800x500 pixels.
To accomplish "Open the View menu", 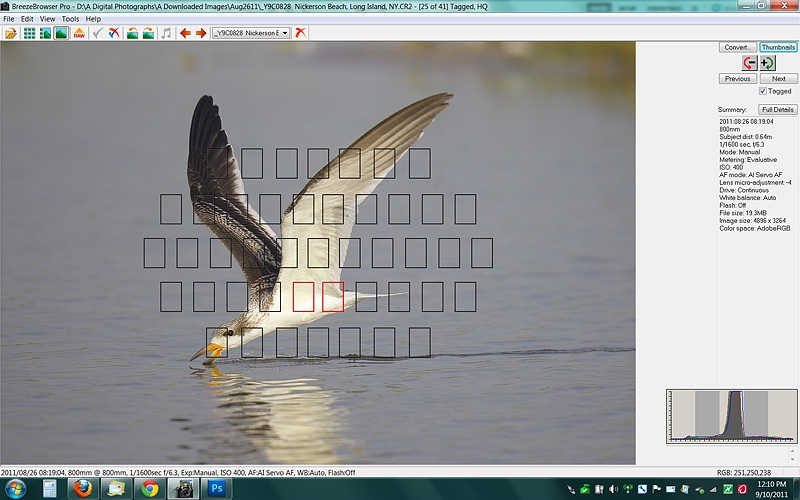I will [47, 19].
